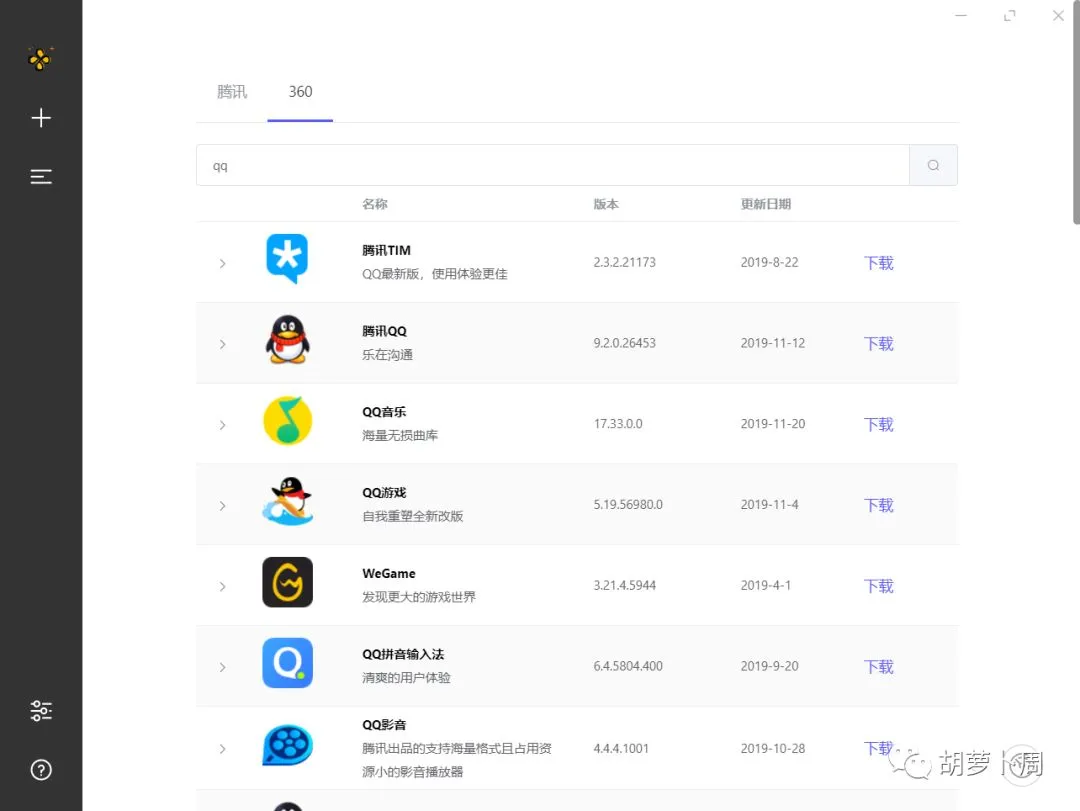The width and height of the screenshot is (1080, 811).
Task: Click the date 2019-10-28
Action: pyautogui.click(x=773, y=748)
